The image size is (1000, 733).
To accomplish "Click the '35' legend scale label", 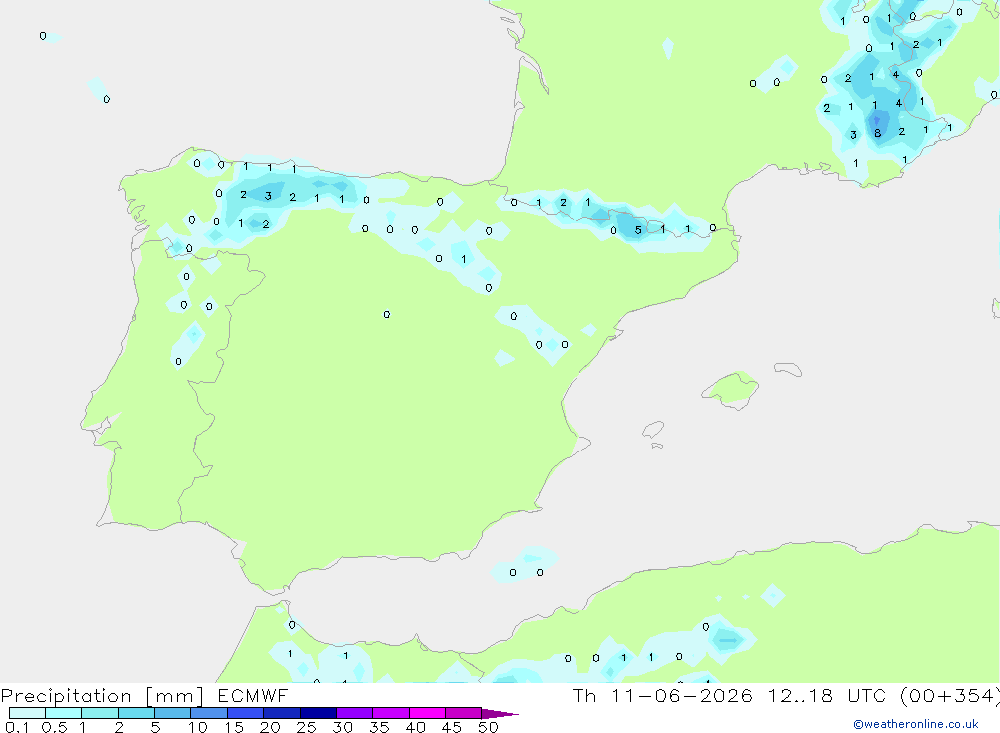I will [x=379, y=727].
